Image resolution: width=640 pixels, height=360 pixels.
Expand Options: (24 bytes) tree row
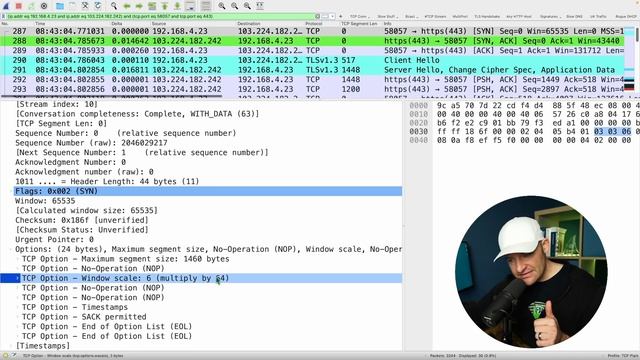click(x=11, y=249)
